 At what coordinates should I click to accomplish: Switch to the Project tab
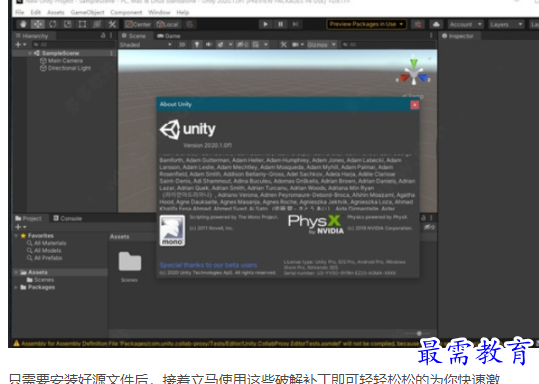(x=28, y=218)
